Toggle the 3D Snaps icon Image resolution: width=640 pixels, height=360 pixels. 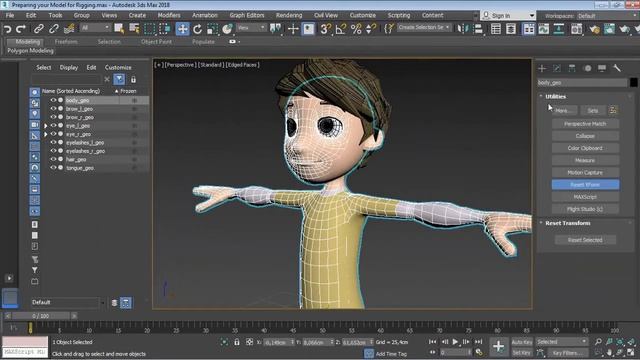pyautogui.click(x=325, y=29)
